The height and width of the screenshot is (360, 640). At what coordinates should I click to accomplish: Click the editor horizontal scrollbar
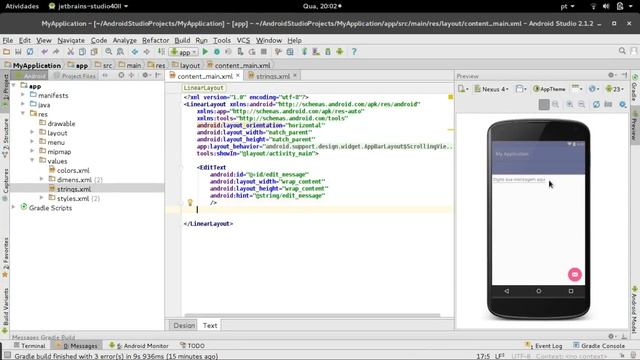click(x=312, y=315)
